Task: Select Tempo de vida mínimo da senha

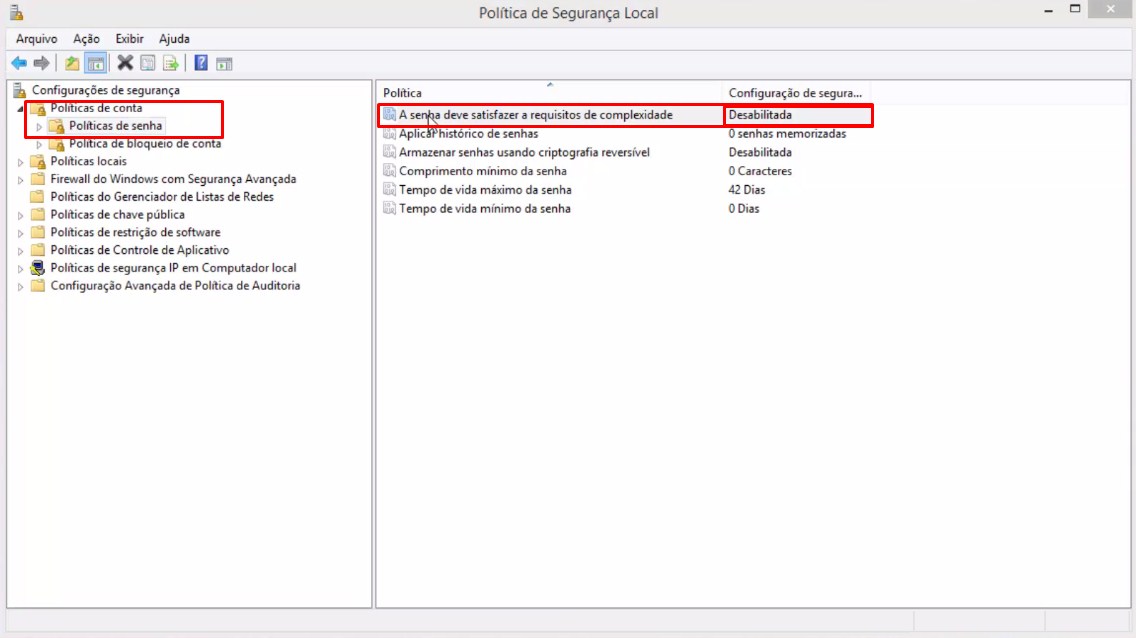Action: (485, 209)
